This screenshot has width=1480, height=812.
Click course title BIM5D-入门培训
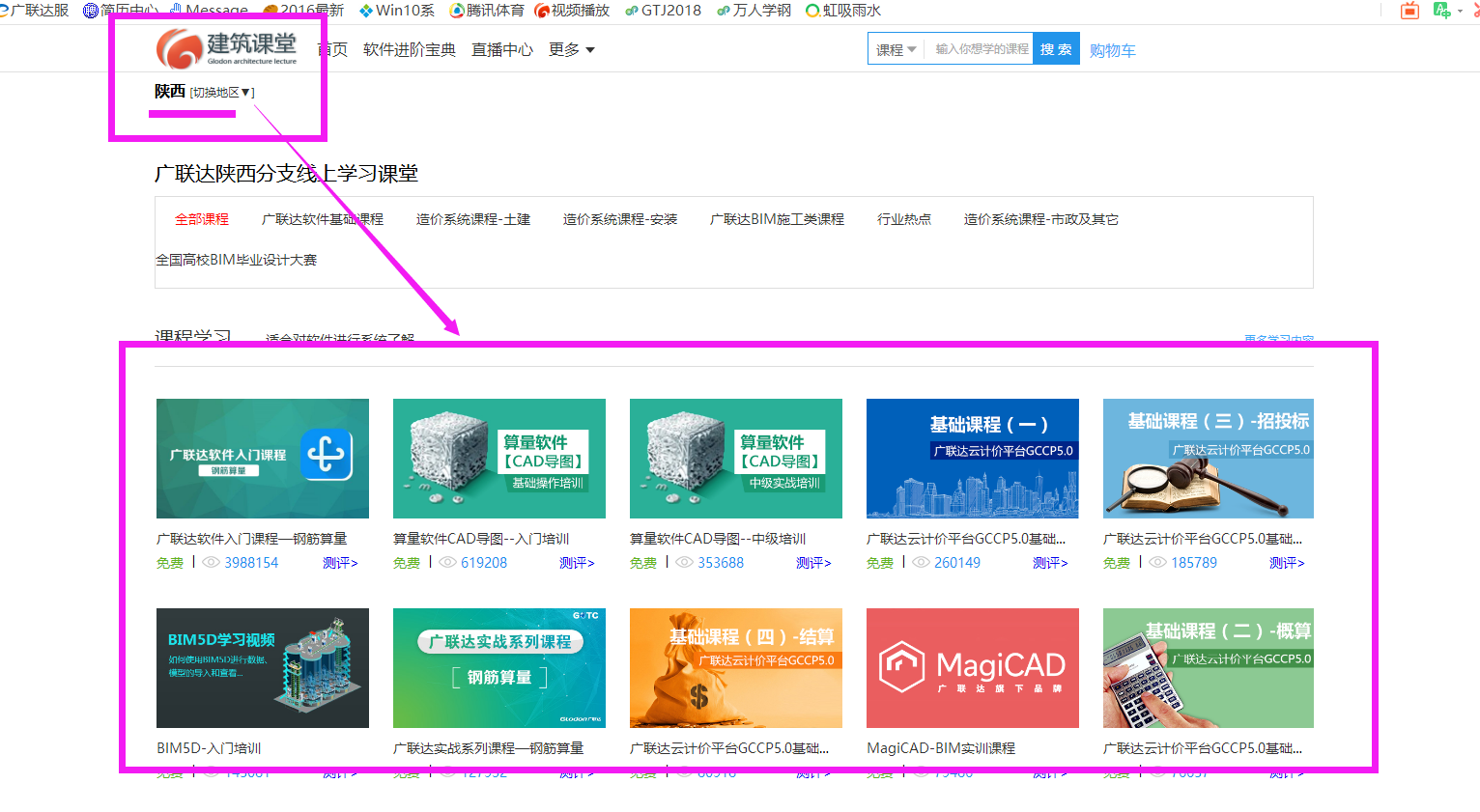point(209,748)
